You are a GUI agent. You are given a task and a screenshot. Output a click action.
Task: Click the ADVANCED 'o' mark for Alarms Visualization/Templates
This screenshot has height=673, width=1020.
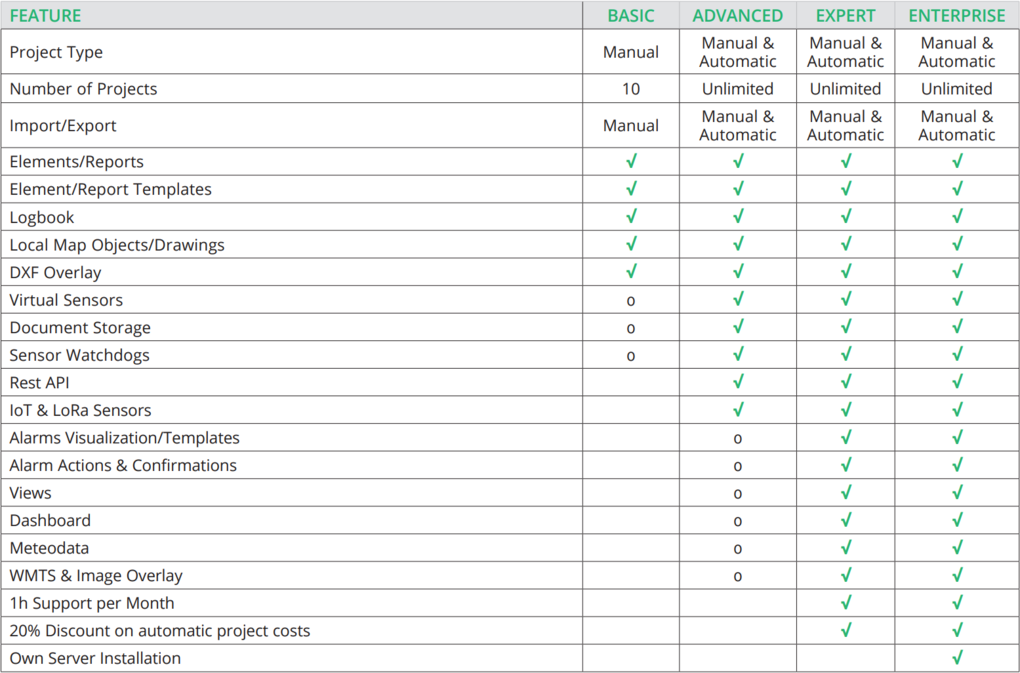[x=738, y=439]
